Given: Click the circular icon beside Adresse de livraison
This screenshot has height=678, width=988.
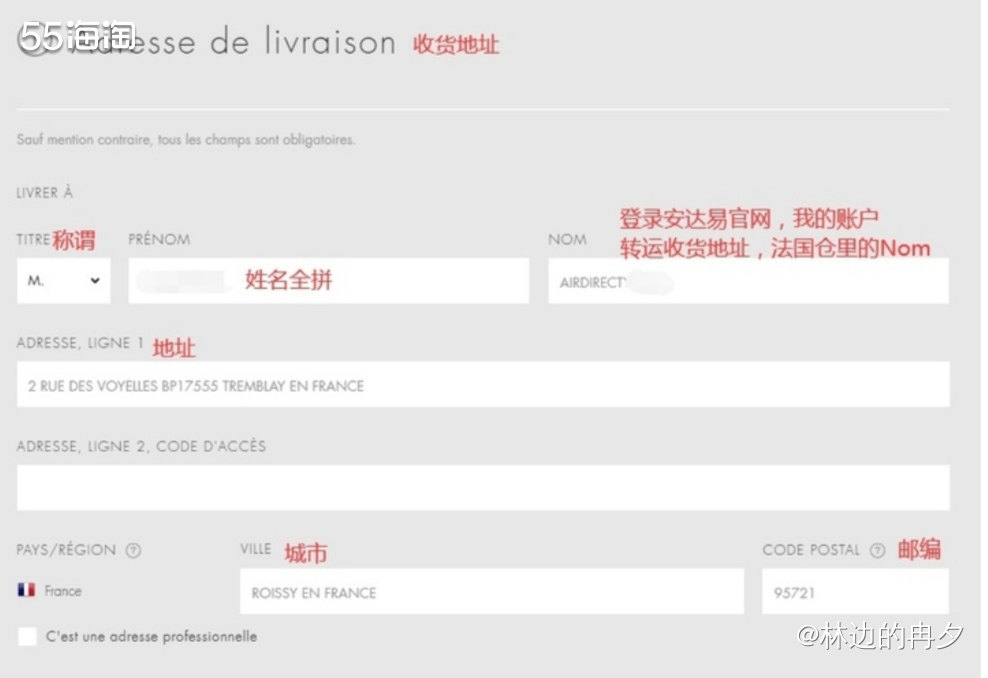Looking at the screenshot, I should click(x=30, y=42).
